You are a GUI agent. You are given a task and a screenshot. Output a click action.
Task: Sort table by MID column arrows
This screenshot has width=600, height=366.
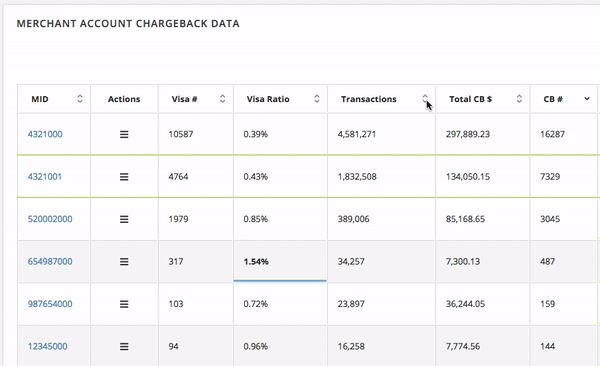80,99
